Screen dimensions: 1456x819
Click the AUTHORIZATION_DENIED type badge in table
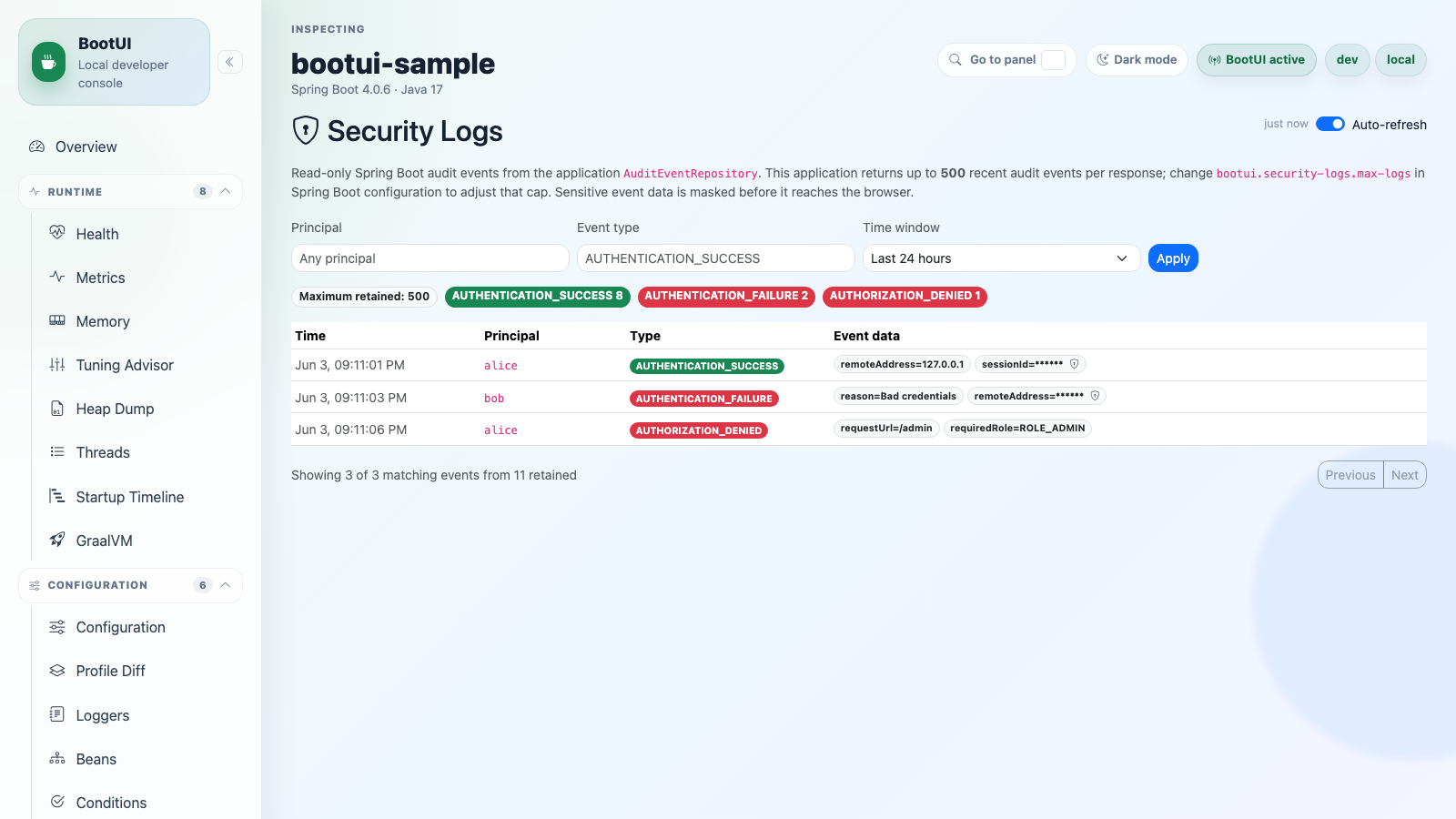699,430
